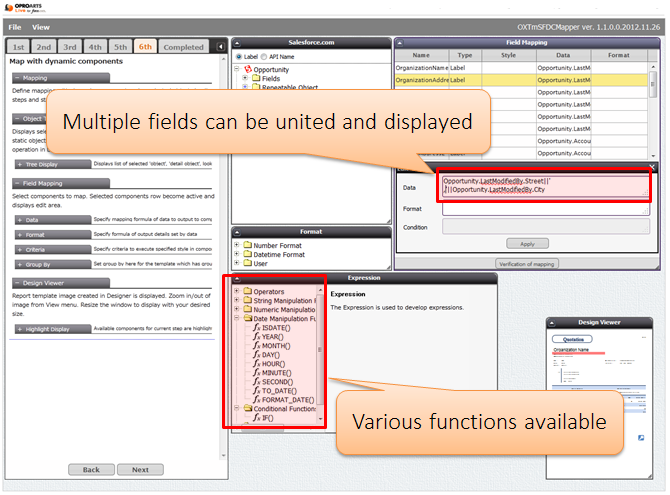Collapse the Opportunity tree node
The image size is (670, 495).
[236, 69]
